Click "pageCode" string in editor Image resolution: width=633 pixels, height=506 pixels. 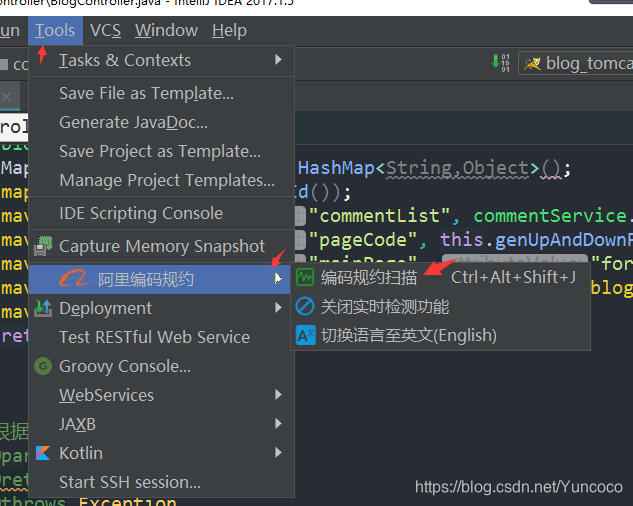point(363,240)
